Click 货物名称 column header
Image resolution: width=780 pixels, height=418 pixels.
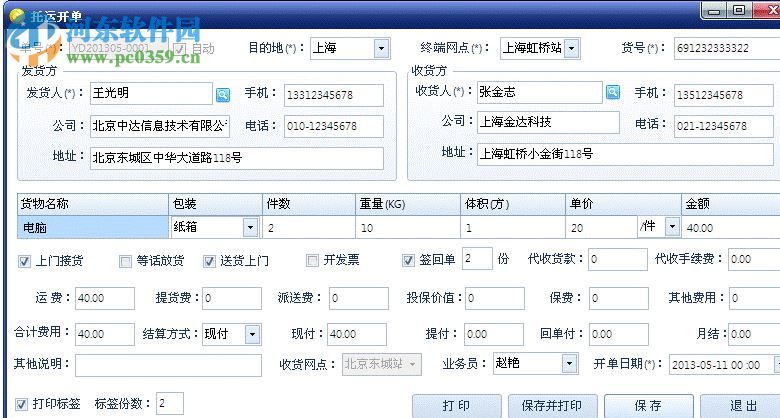pos(93,204)
